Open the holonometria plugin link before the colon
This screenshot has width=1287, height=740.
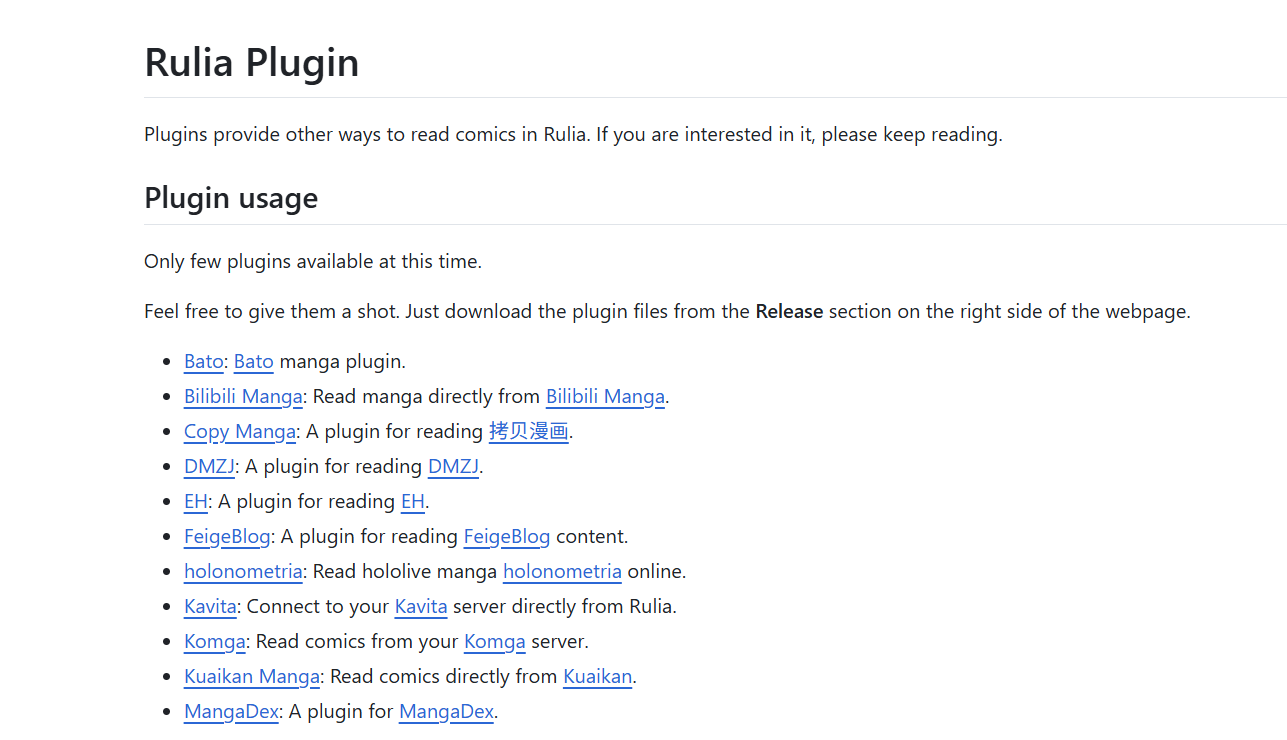click(x=243, y=572)
